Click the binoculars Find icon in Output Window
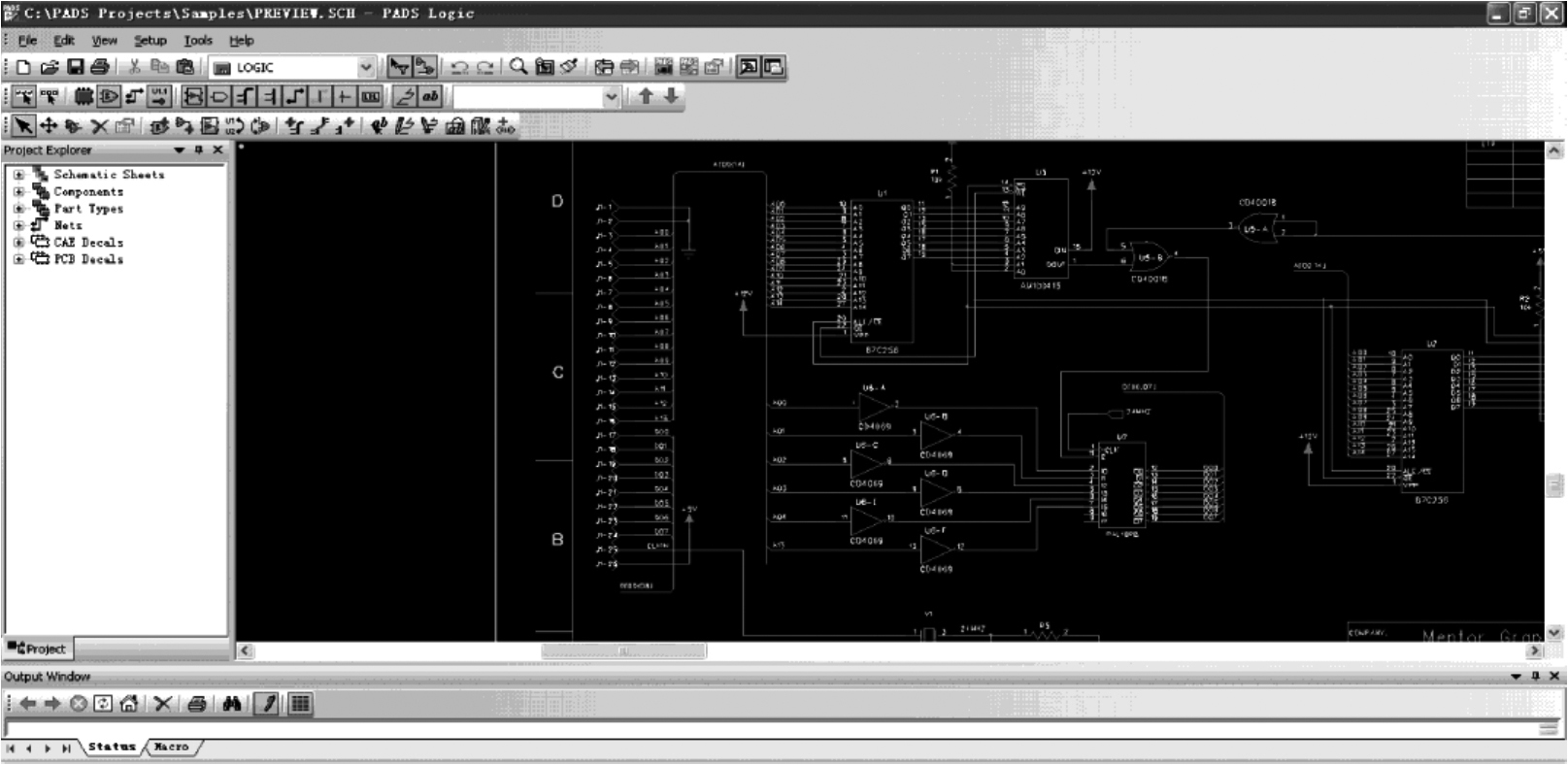This screenshot has height=765, width=1568. 231,704
